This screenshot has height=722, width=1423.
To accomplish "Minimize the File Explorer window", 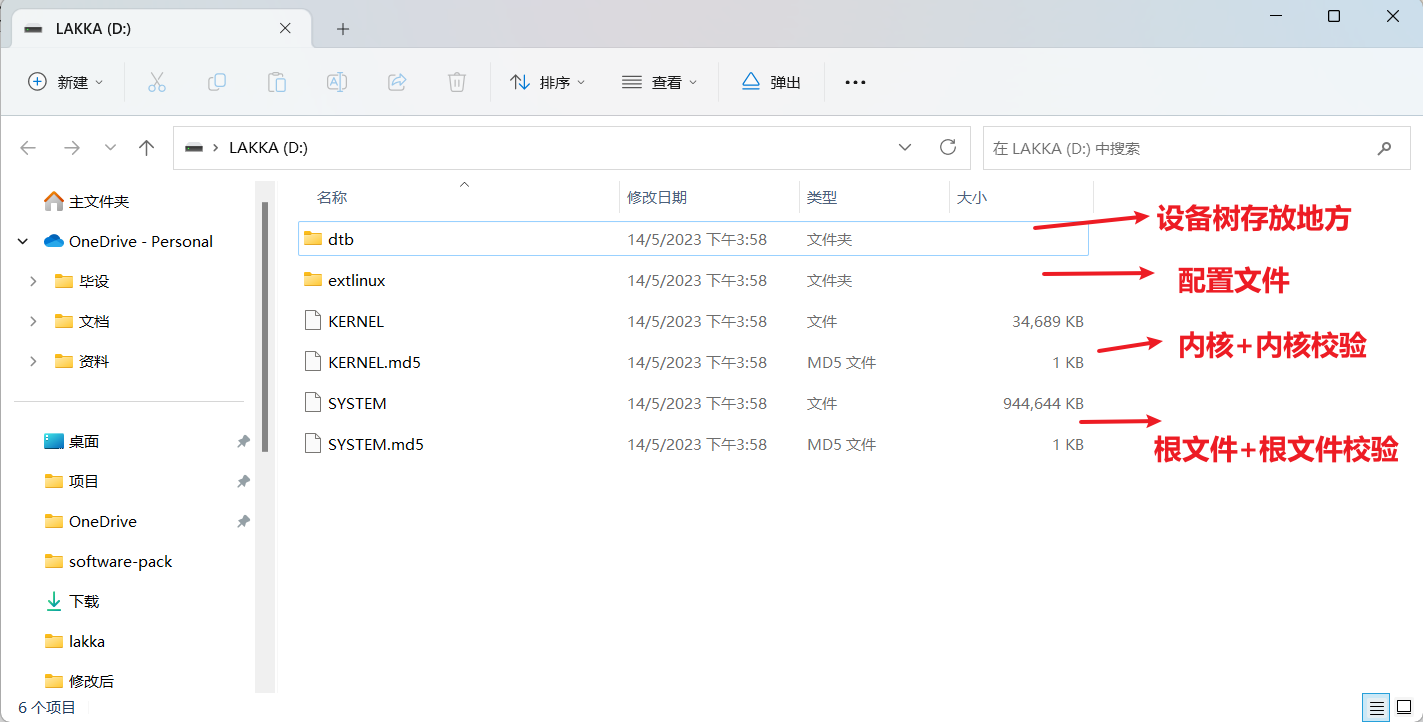I will (1274, 16).
